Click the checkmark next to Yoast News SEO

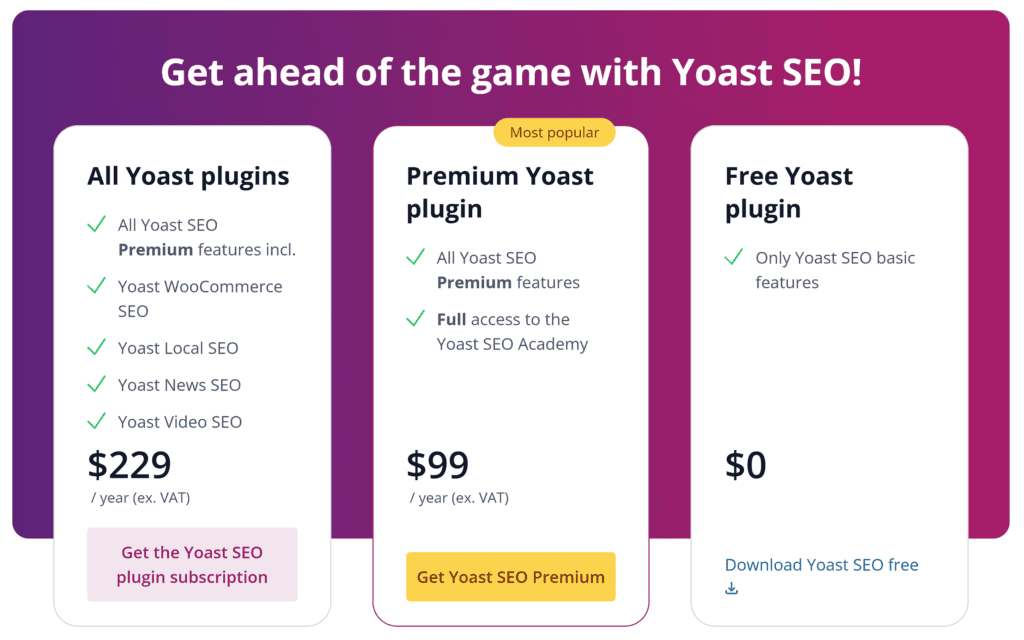click(96, 385)
